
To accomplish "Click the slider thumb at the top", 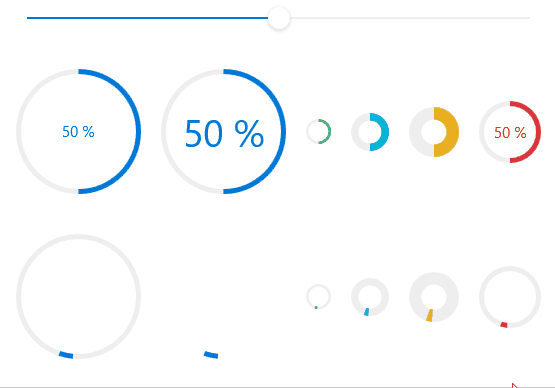I will (x=279, y=18).
